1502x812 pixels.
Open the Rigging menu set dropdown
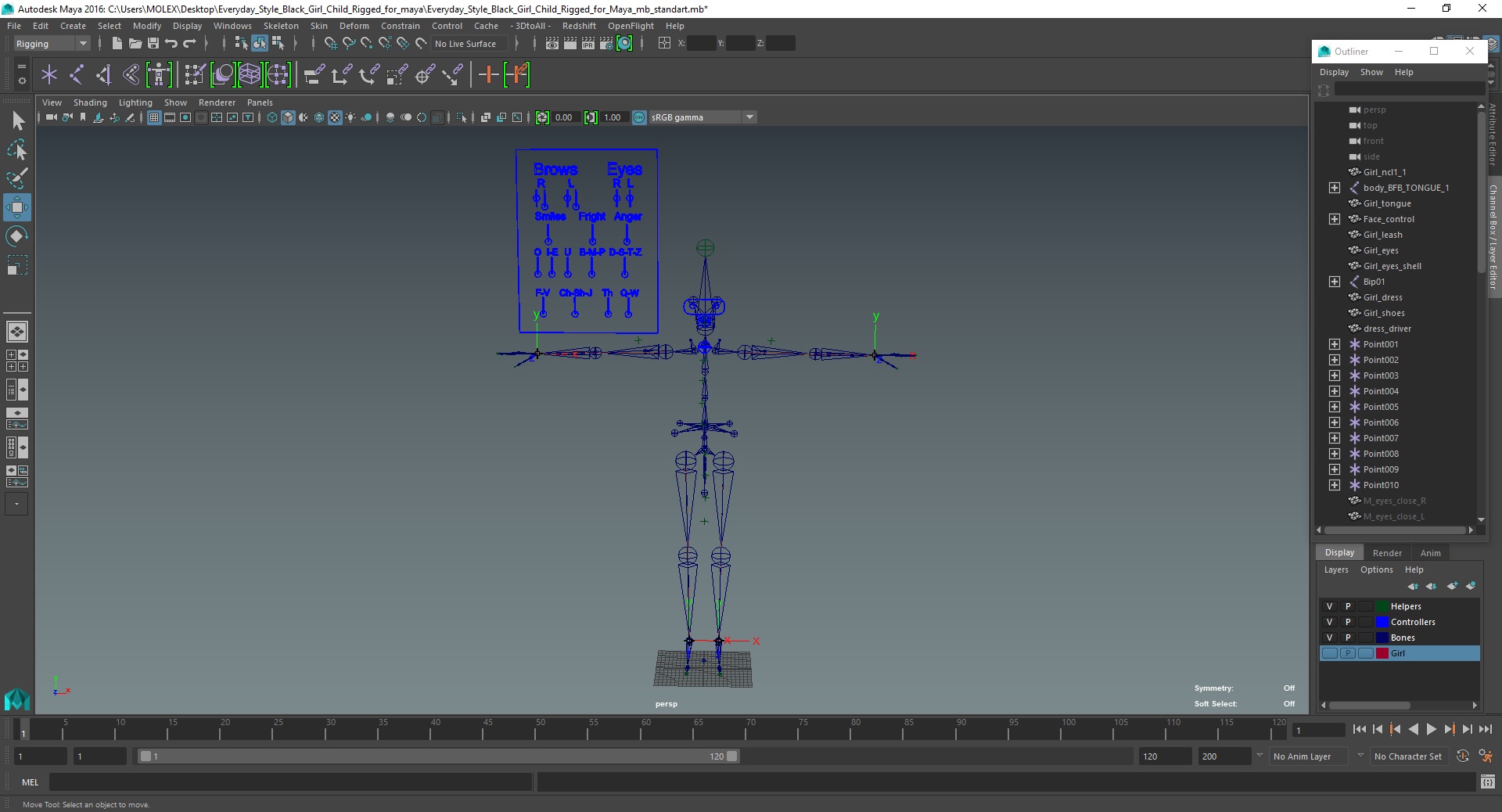tap(52, 44)
